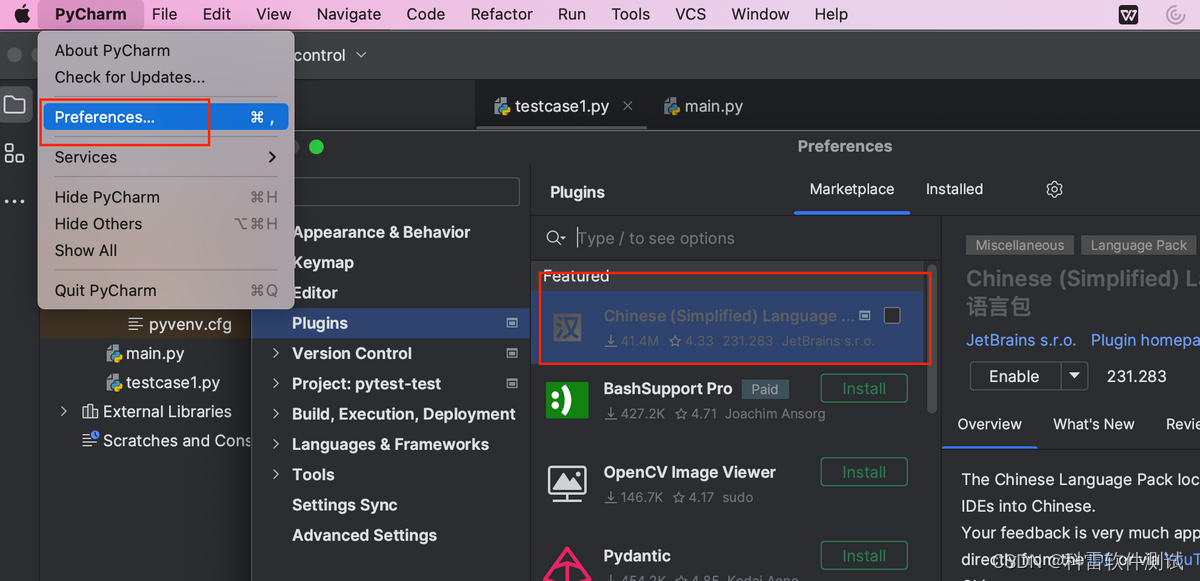The width and height of the screenshot is (1200, 581).
Task: Expand Languages & Frameworks section
Action: tap(276, 444)
